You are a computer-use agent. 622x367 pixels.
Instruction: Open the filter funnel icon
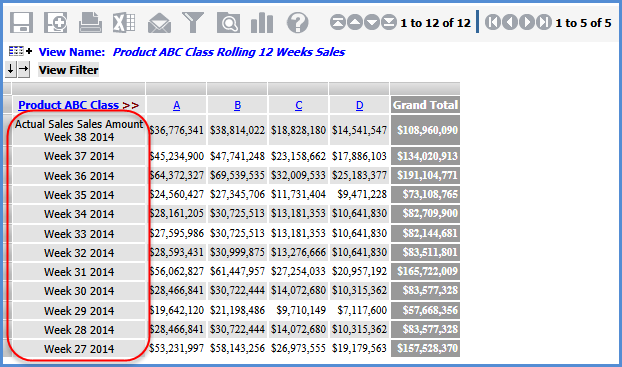[193, 22]
